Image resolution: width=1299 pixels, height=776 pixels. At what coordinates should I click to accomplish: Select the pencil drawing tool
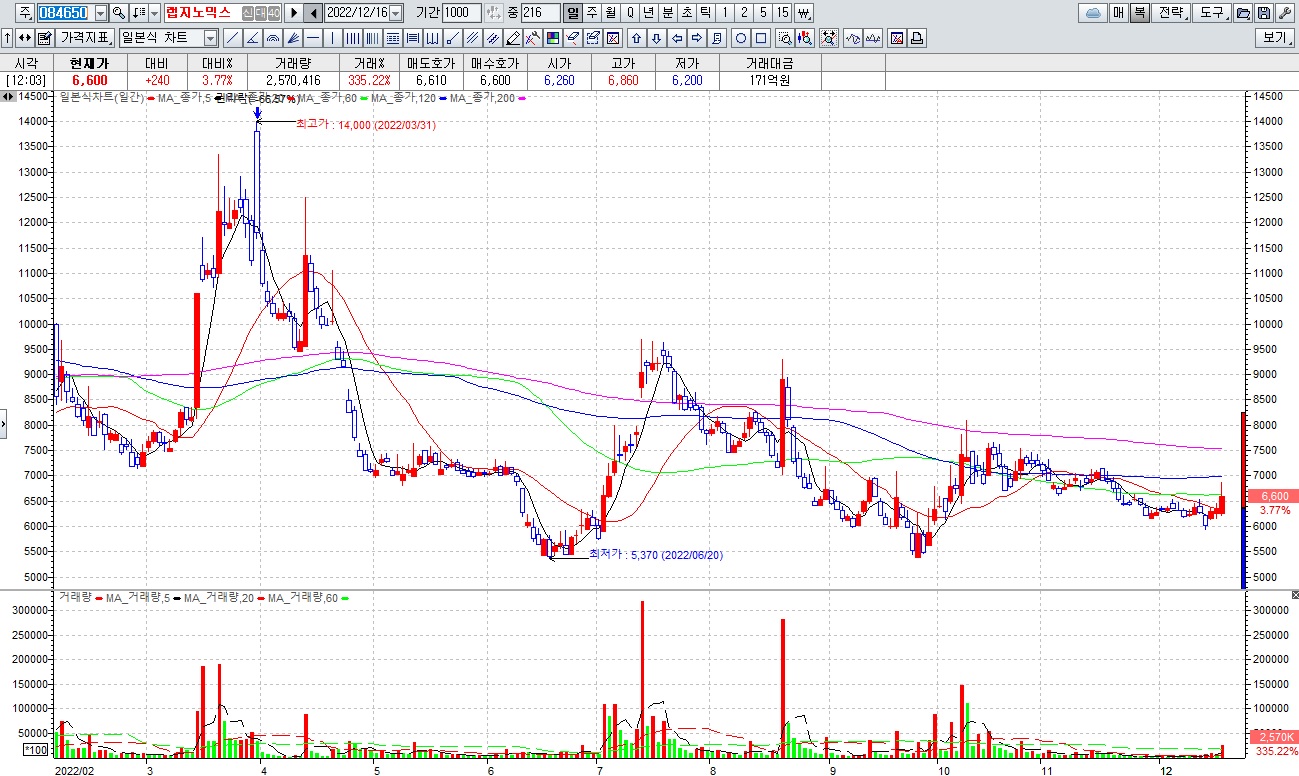512,38
